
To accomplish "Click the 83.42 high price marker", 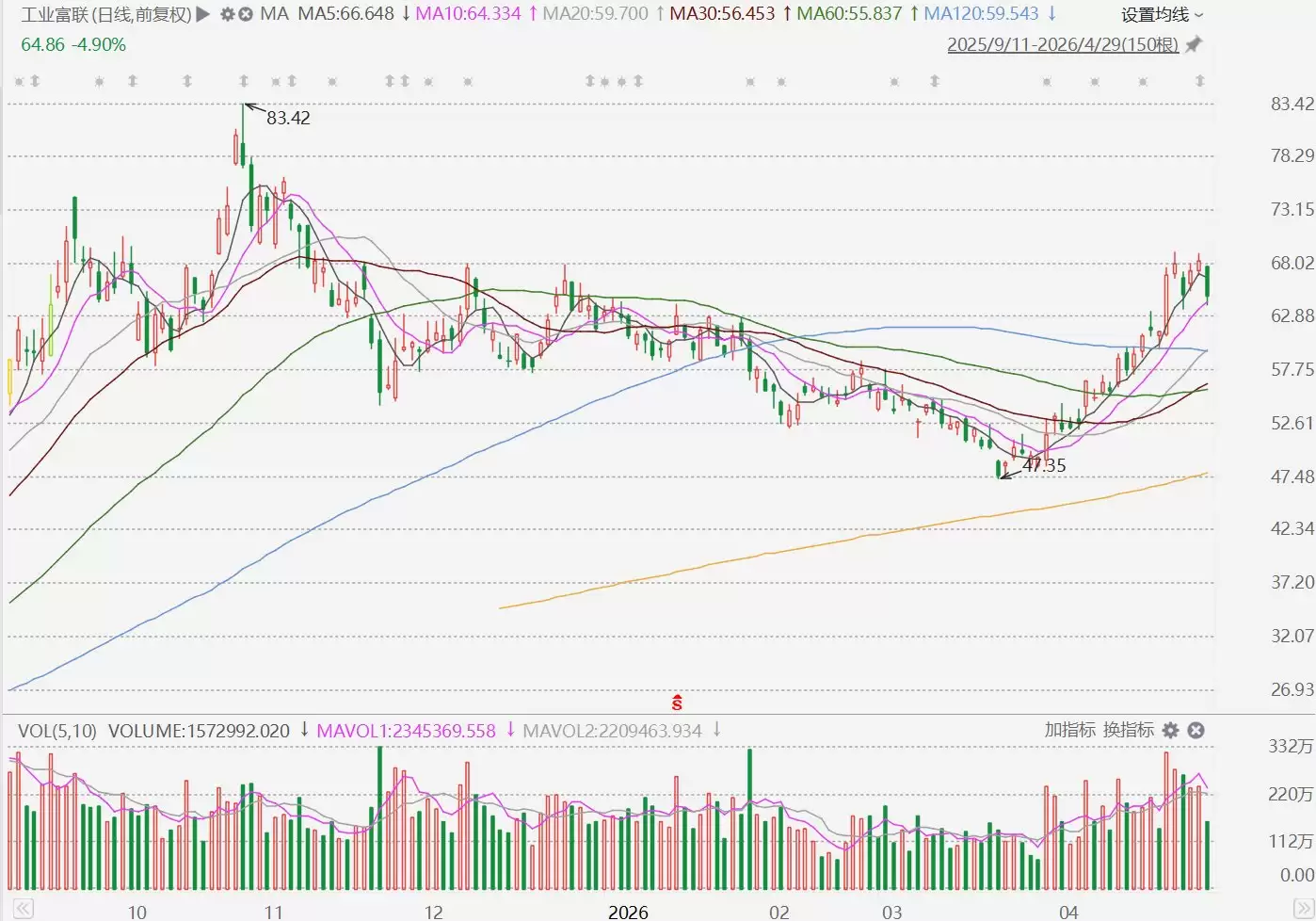I will tap(287, 118).
